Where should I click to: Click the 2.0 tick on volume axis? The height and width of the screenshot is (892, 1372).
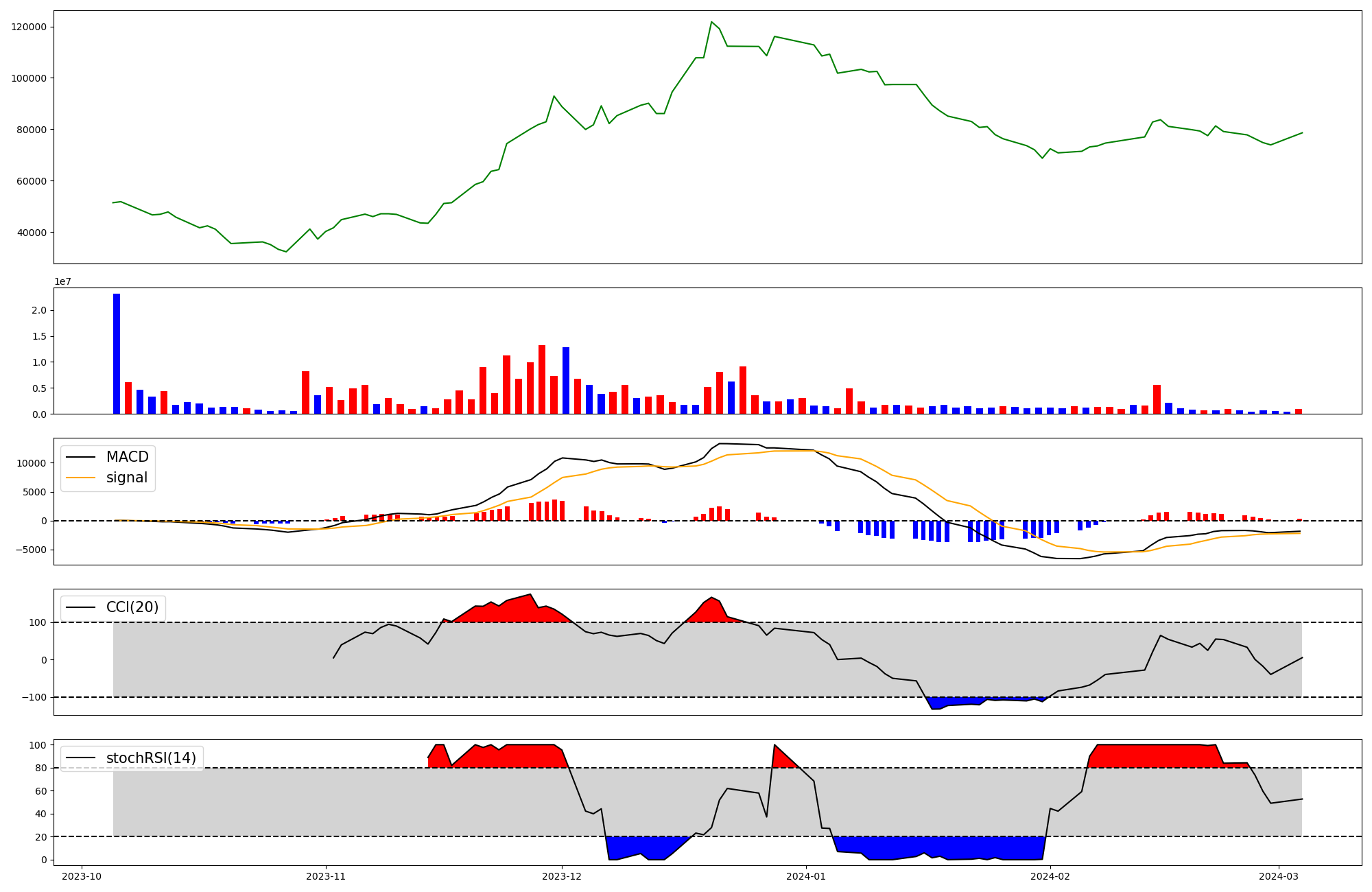(x=39, y=310)
